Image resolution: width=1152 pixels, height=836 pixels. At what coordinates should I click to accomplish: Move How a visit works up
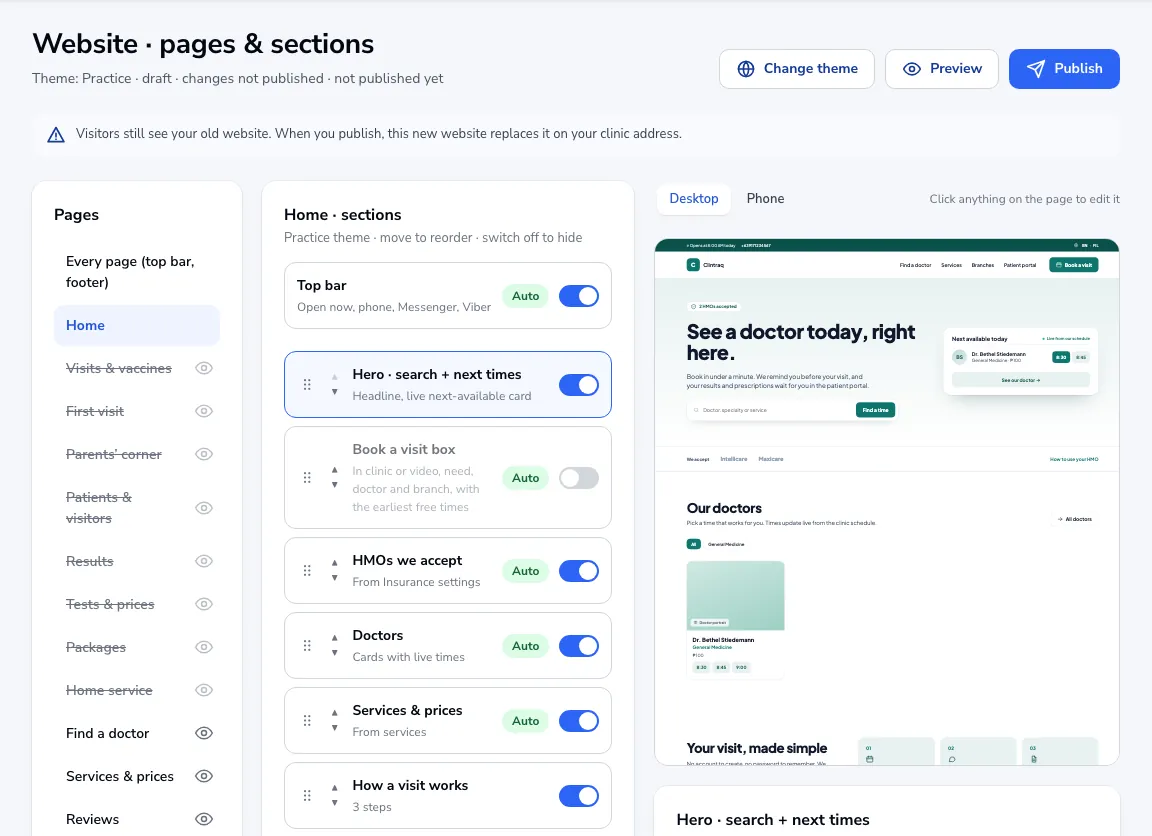coord(335,788)
